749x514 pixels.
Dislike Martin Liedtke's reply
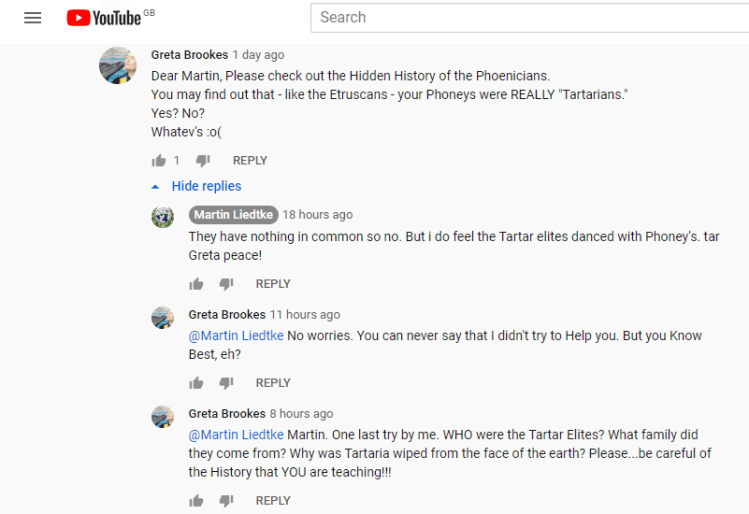(226, 284)
